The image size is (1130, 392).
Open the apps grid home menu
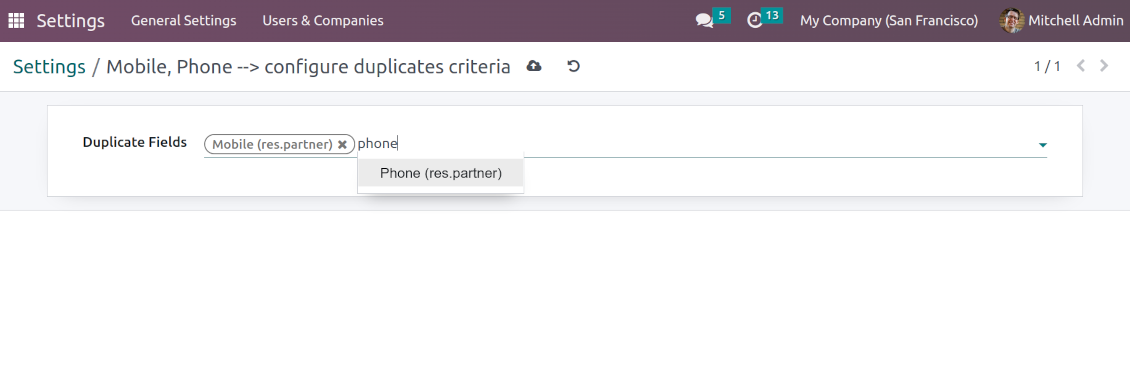point(16,20)
